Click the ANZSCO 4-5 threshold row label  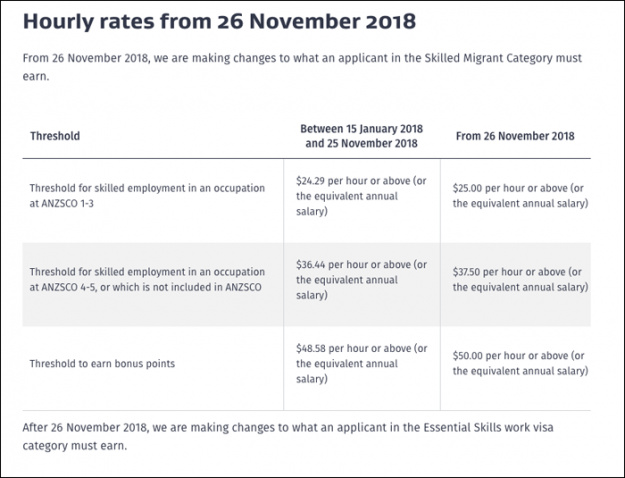pyautogui.click(x=147, y=279)
